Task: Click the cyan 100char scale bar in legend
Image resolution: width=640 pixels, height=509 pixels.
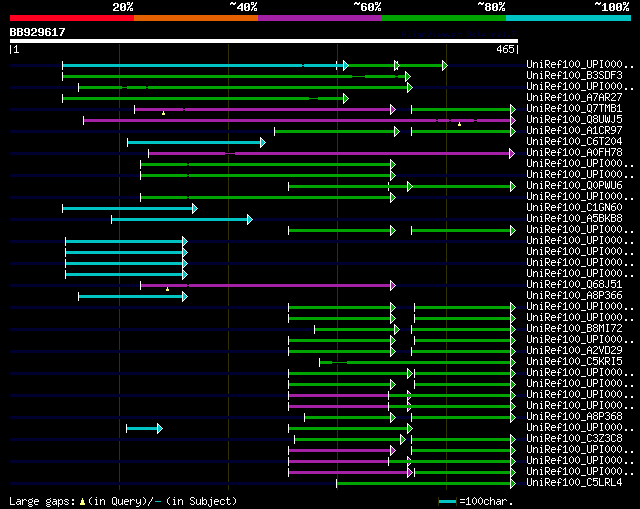Action: coord(447,501)
